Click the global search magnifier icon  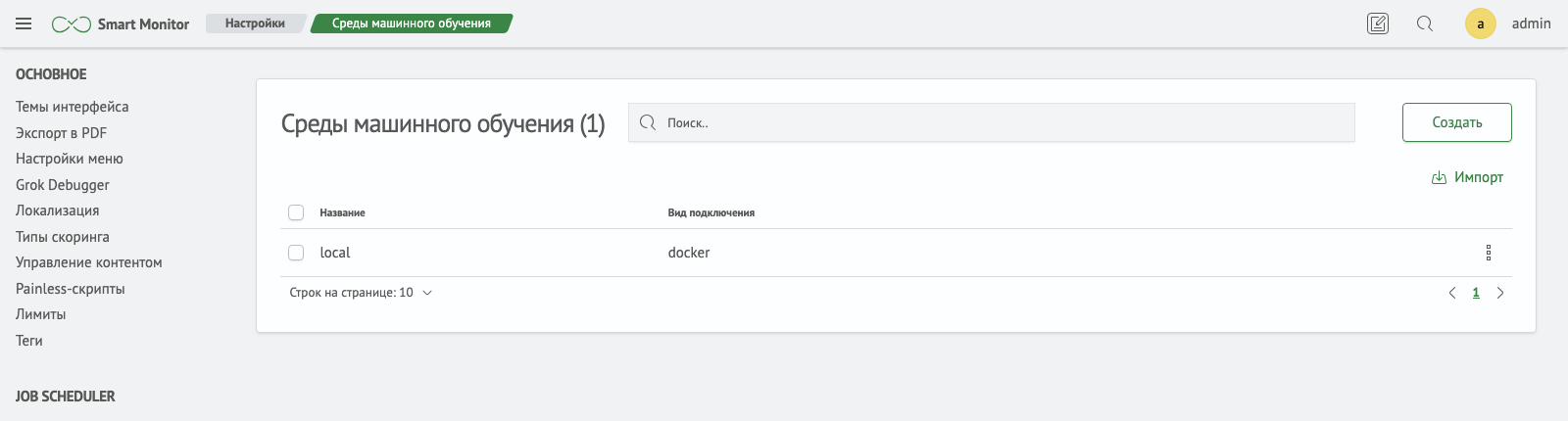pos(1425,23)
